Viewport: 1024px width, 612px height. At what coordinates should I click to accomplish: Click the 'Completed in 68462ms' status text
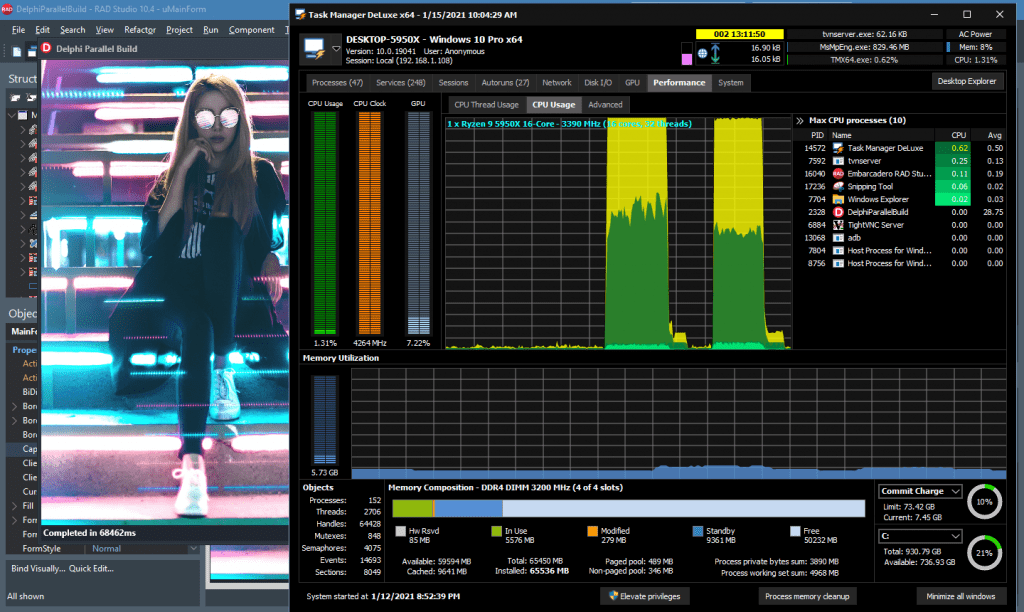[89, 533]
